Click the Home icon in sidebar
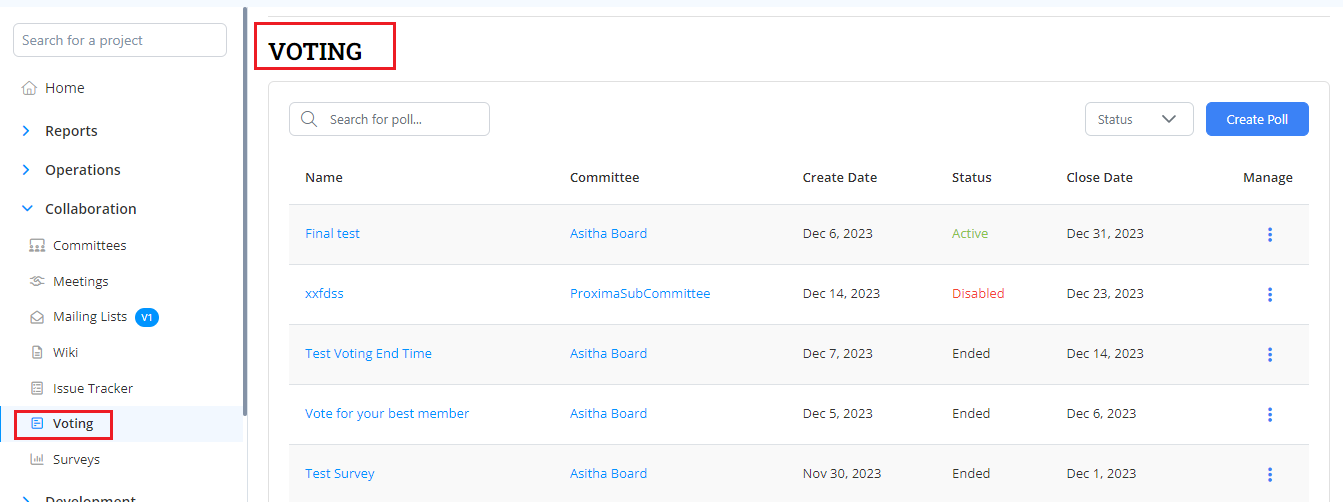The image size is (1343, 502). click(x=29, y=88)
